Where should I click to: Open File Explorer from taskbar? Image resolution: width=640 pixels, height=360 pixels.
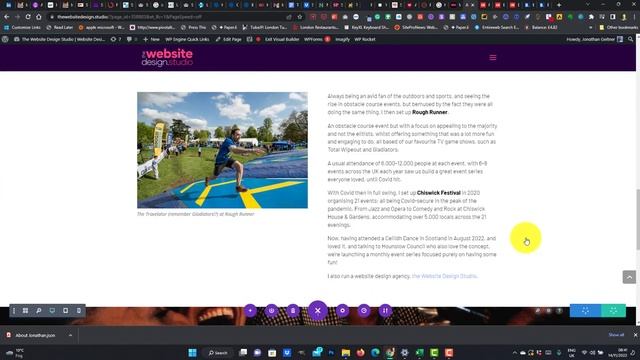click(x=346, y=353)
